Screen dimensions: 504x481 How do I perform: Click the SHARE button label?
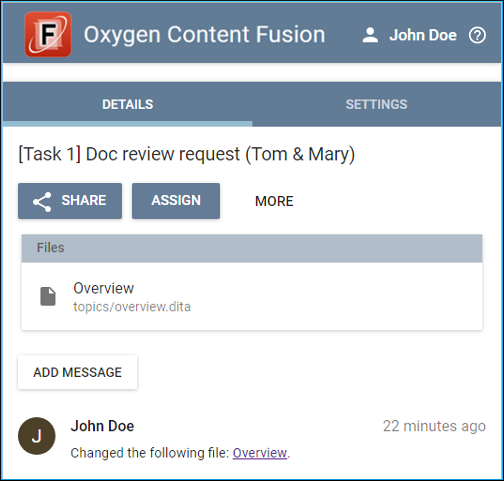pos(84,200)
